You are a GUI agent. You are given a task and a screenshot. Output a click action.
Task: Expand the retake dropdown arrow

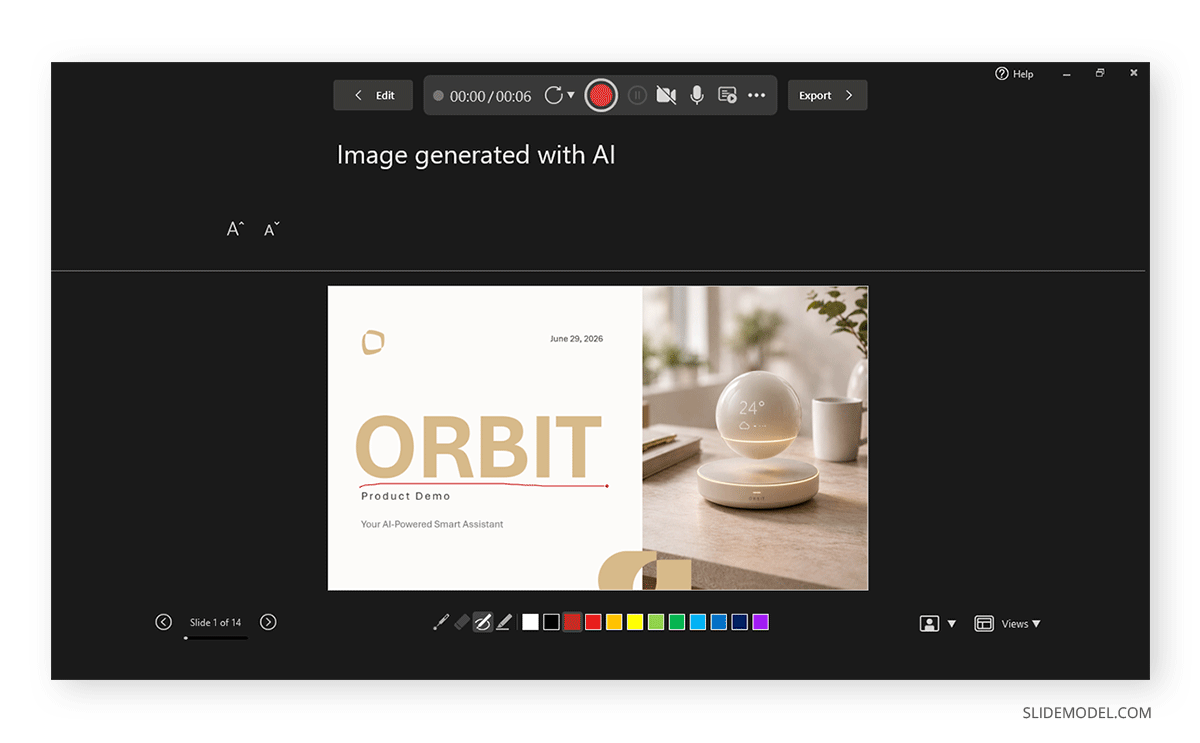click(571, 95)
